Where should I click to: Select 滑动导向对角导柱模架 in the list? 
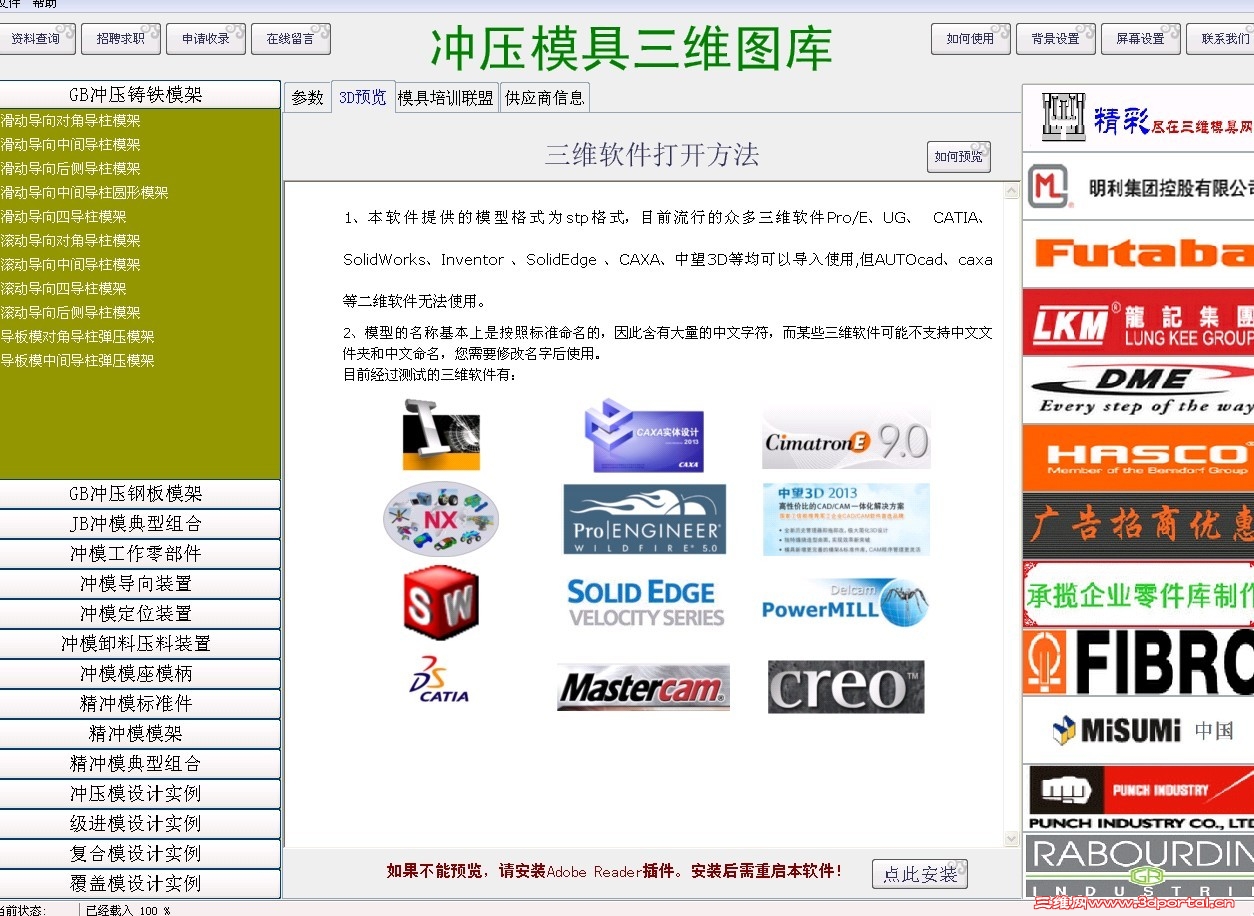coord(70,121)
